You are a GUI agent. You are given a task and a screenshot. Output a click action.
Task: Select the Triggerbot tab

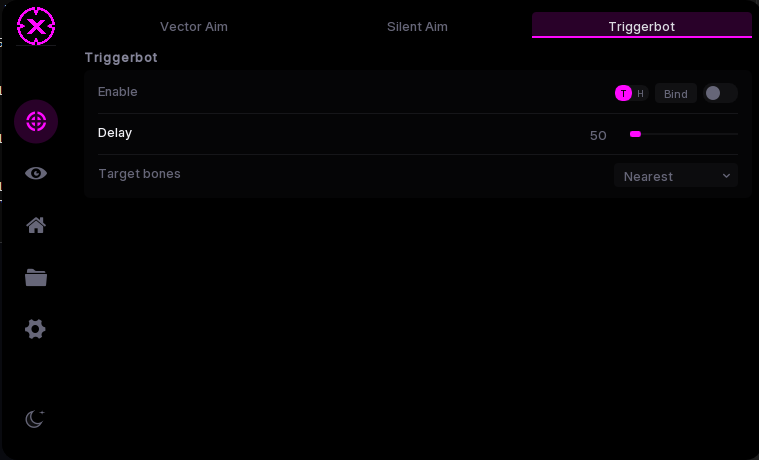click(641, 26)
